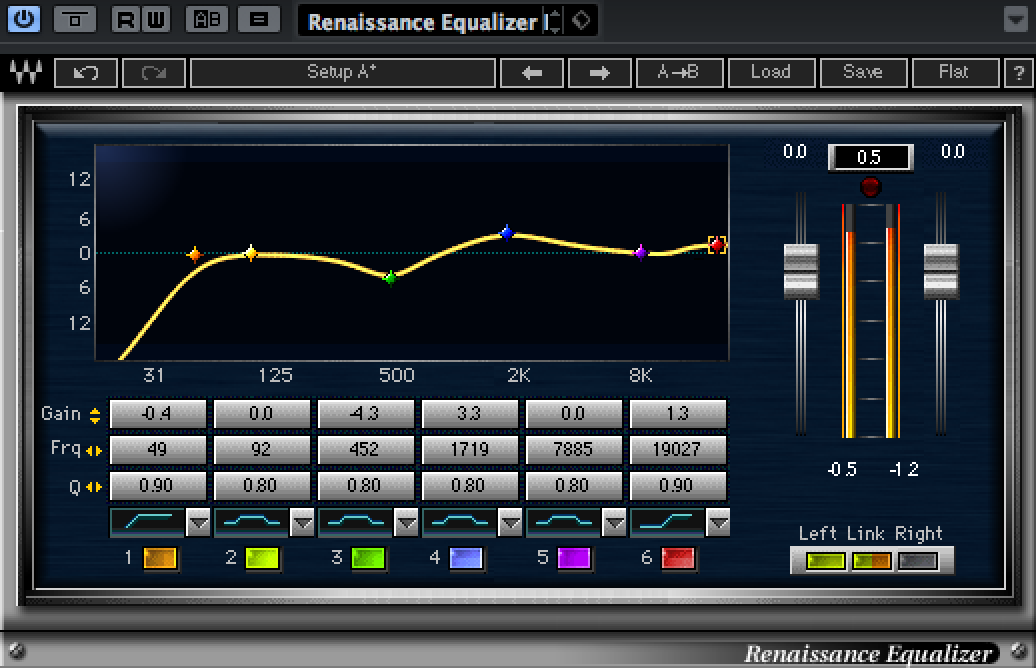Click the Q left/right arrows icon
Viewport: 1036px width, 668px height.
[94, 487]
